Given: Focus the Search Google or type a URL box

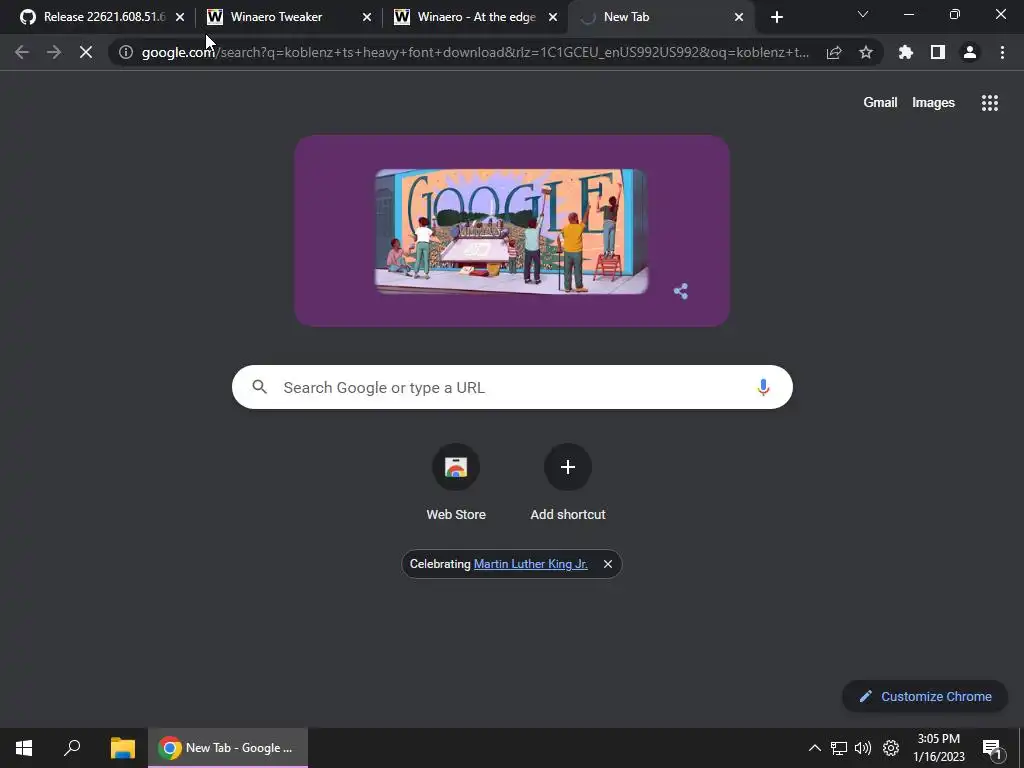Looking at the screenshot, I should pyautogui.click(x=512, y=387).
